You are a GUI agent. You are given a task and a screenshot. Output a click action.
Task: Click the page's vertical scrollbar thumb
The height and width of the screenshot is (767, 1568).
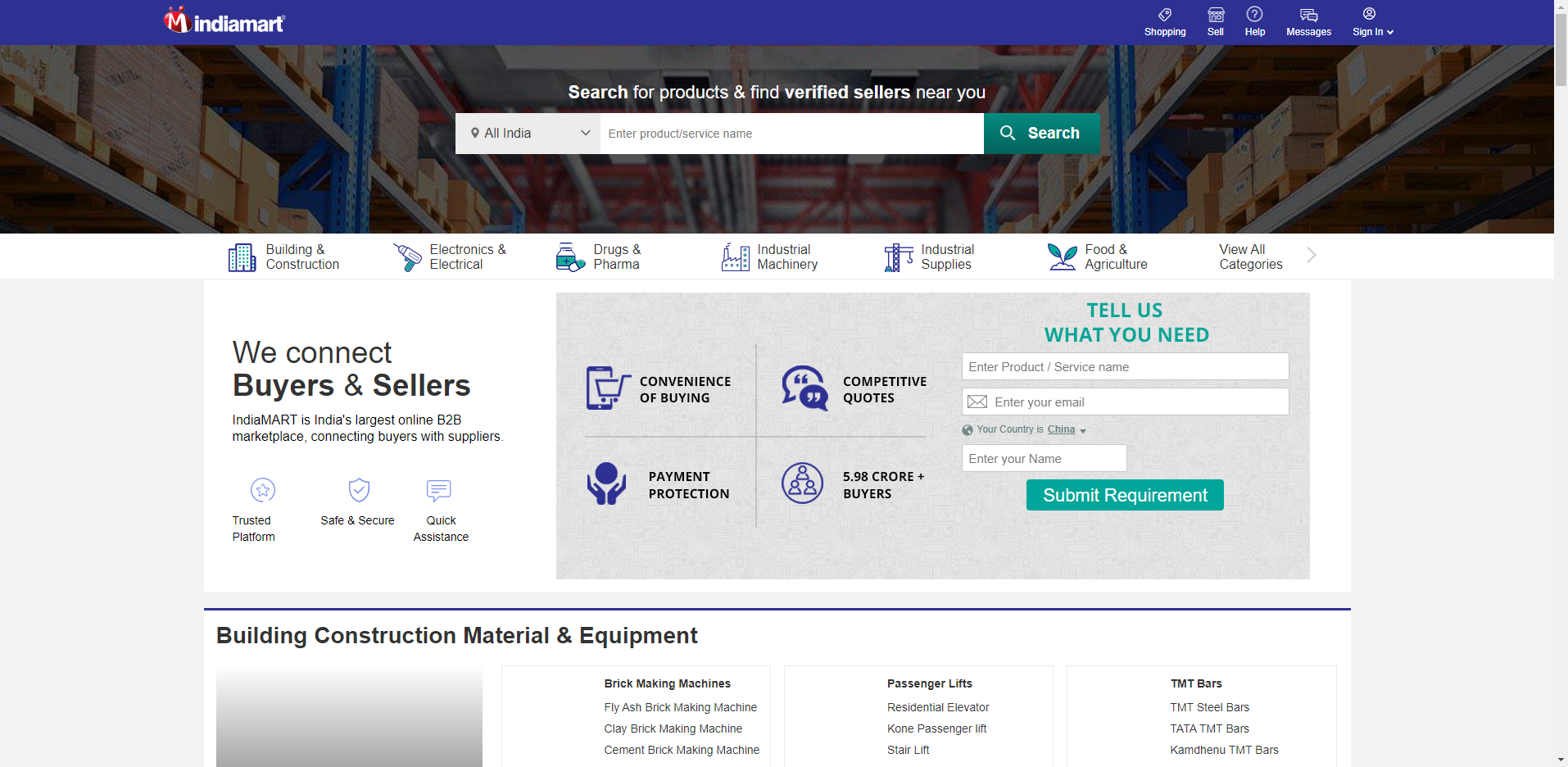[1561, 49]
